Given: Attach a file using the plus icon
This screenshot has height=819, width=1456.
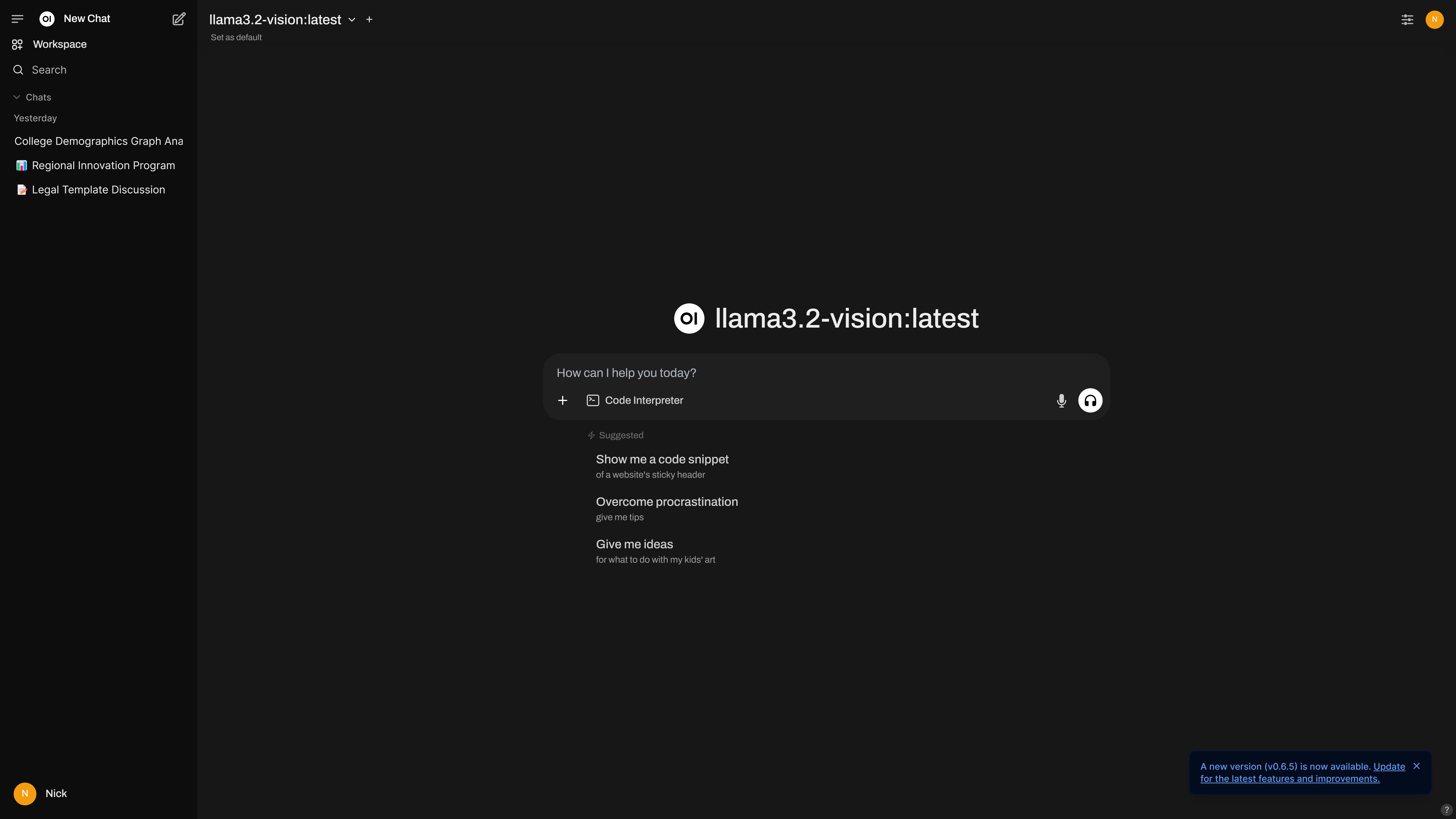Looking at the screenshot, I should pos(562,400).
